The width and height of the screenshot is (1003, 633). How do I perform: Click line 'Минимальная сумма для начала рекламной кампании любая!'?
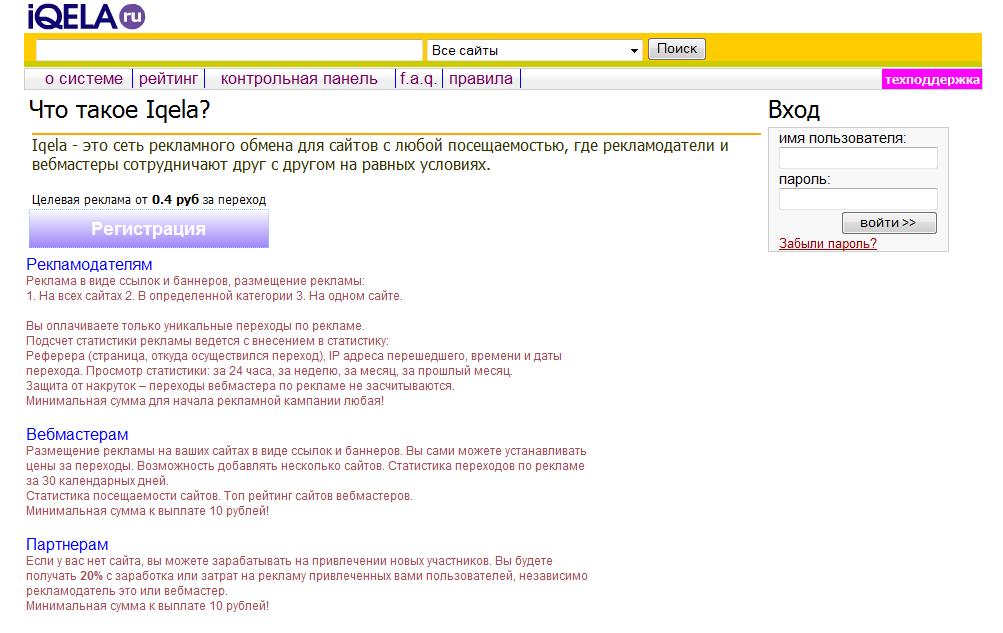(205, 402)
